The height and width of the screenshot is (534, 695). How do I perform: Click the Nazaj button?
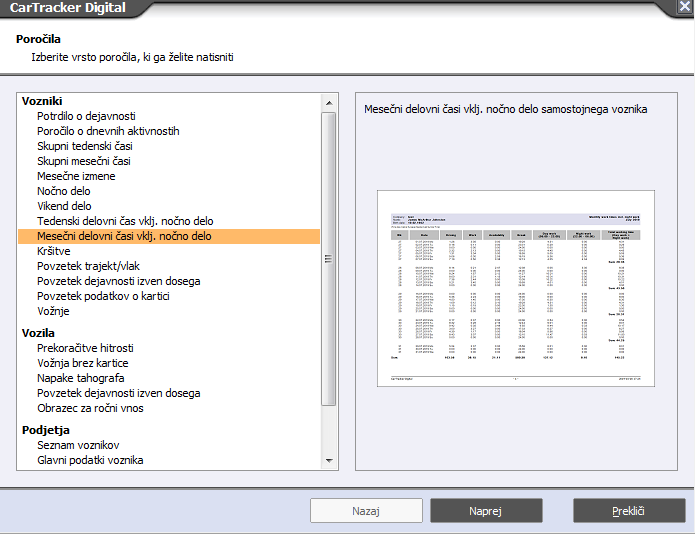[366, 511]
